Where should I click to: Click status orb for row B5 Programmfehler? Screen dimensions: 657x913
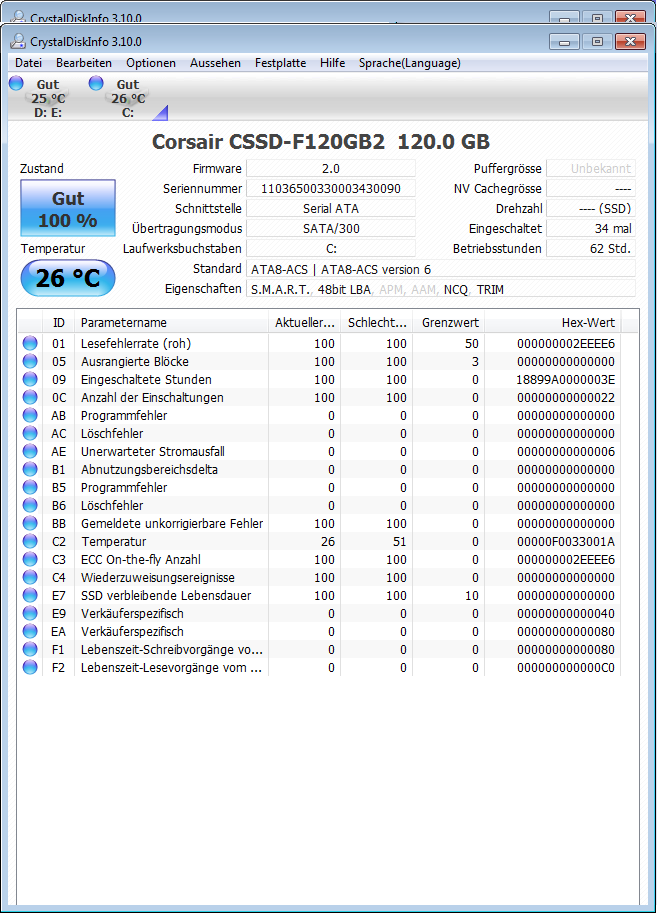click(x=30, y=487)
